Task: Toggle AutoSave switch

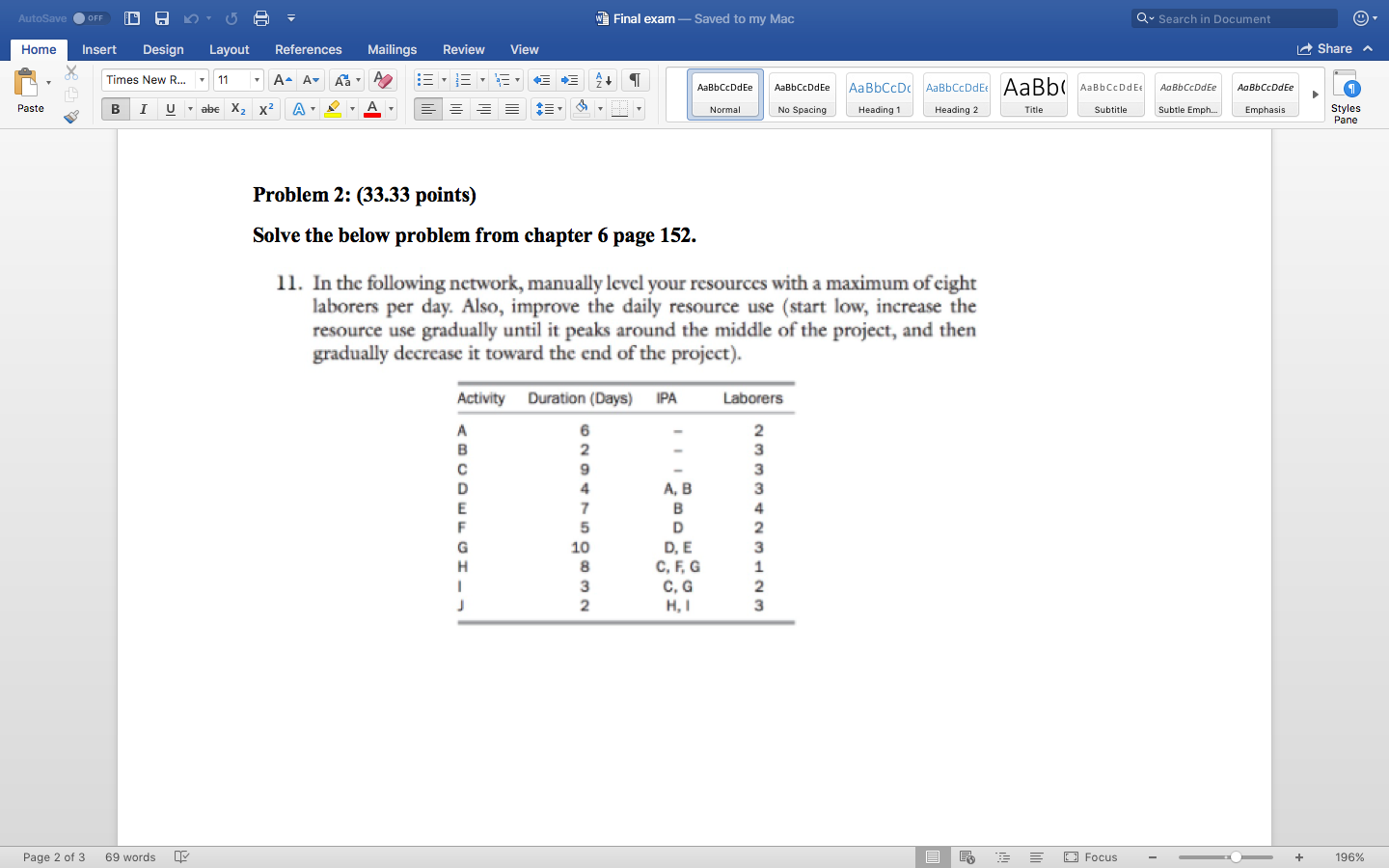Action: (x=90, y=18)
